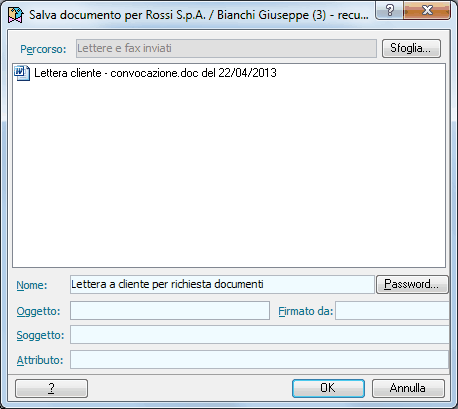Click the Percorso field showing Lettere e fax inviati

coord(226,49)
